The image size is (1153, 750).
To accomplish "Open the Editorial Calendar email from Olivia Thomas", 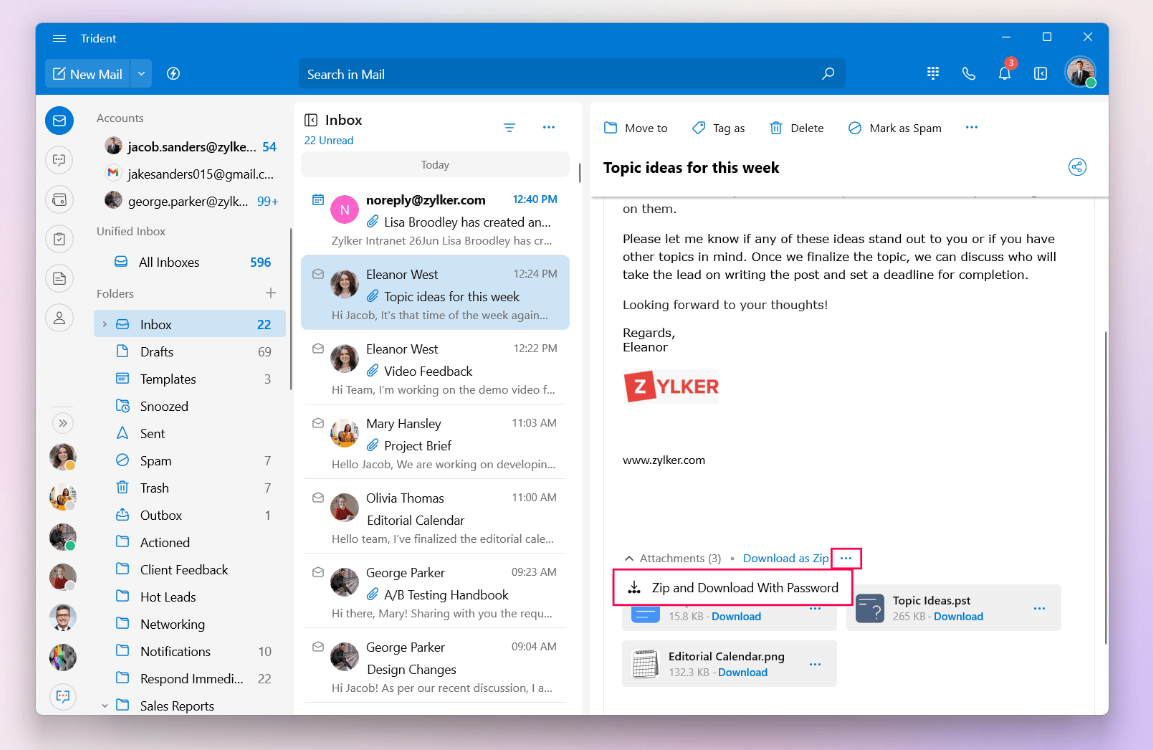I will tap(435, 518).
